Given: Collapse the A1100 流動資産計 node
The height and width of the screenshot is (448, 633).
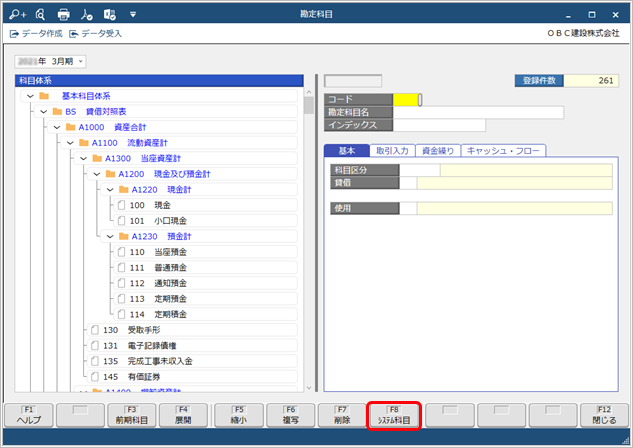Looking at the screenshot, I should [70, 143].
